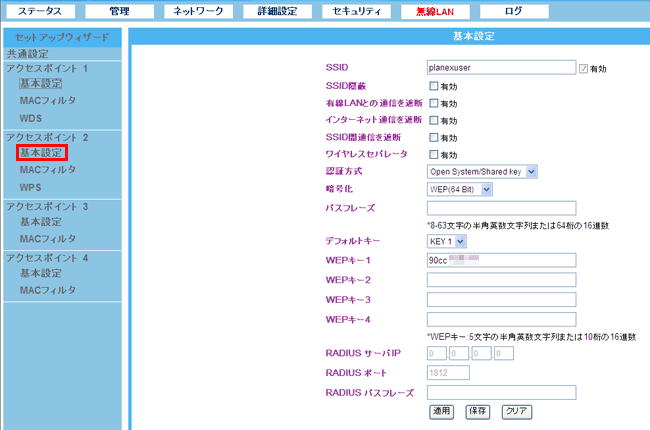Open the ログ tab
Screen dimensions: 650x430
514,11
